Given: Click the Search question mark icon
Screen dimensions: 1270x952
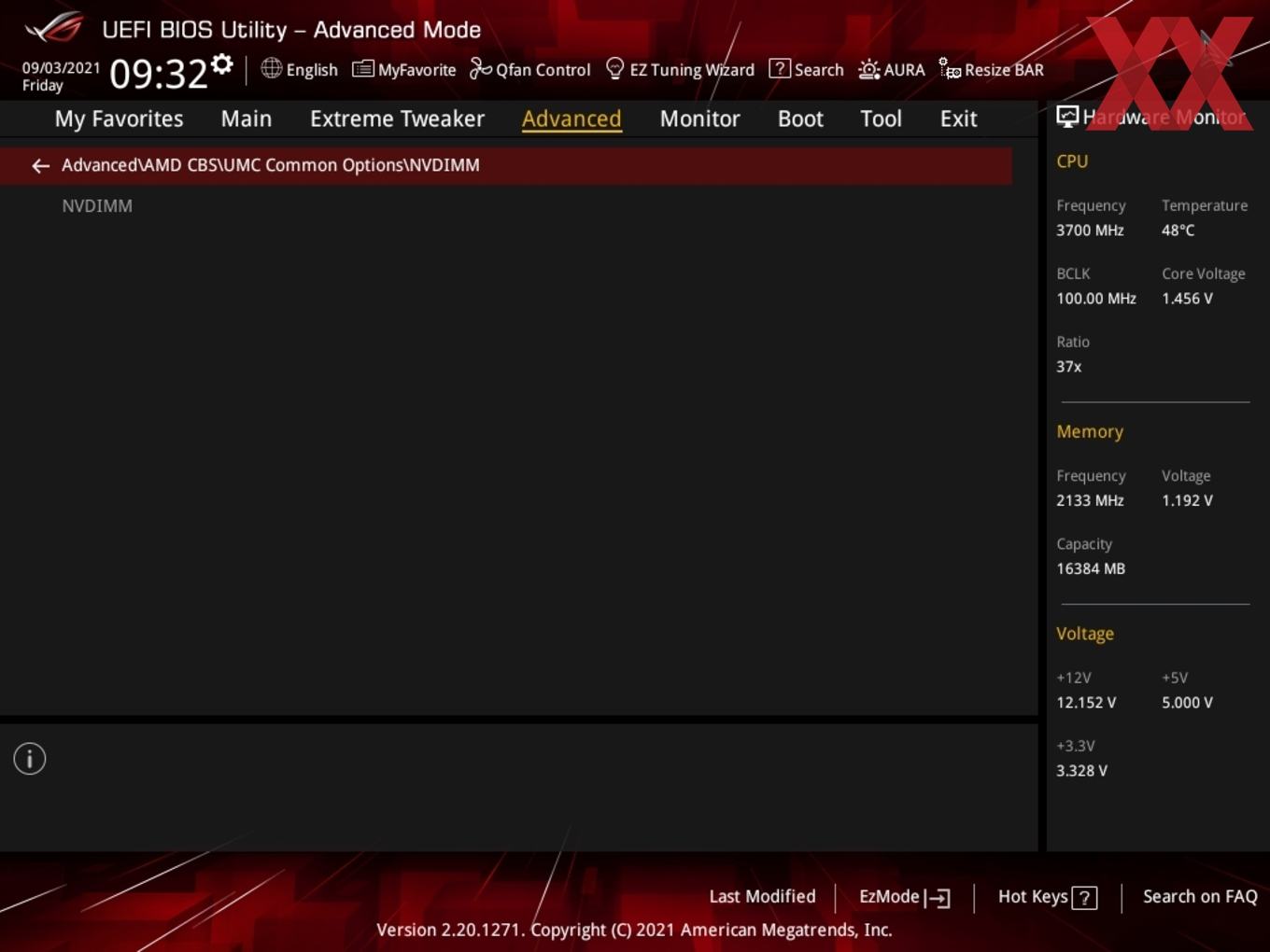Looking at the screenshot, I should point(779,69).
